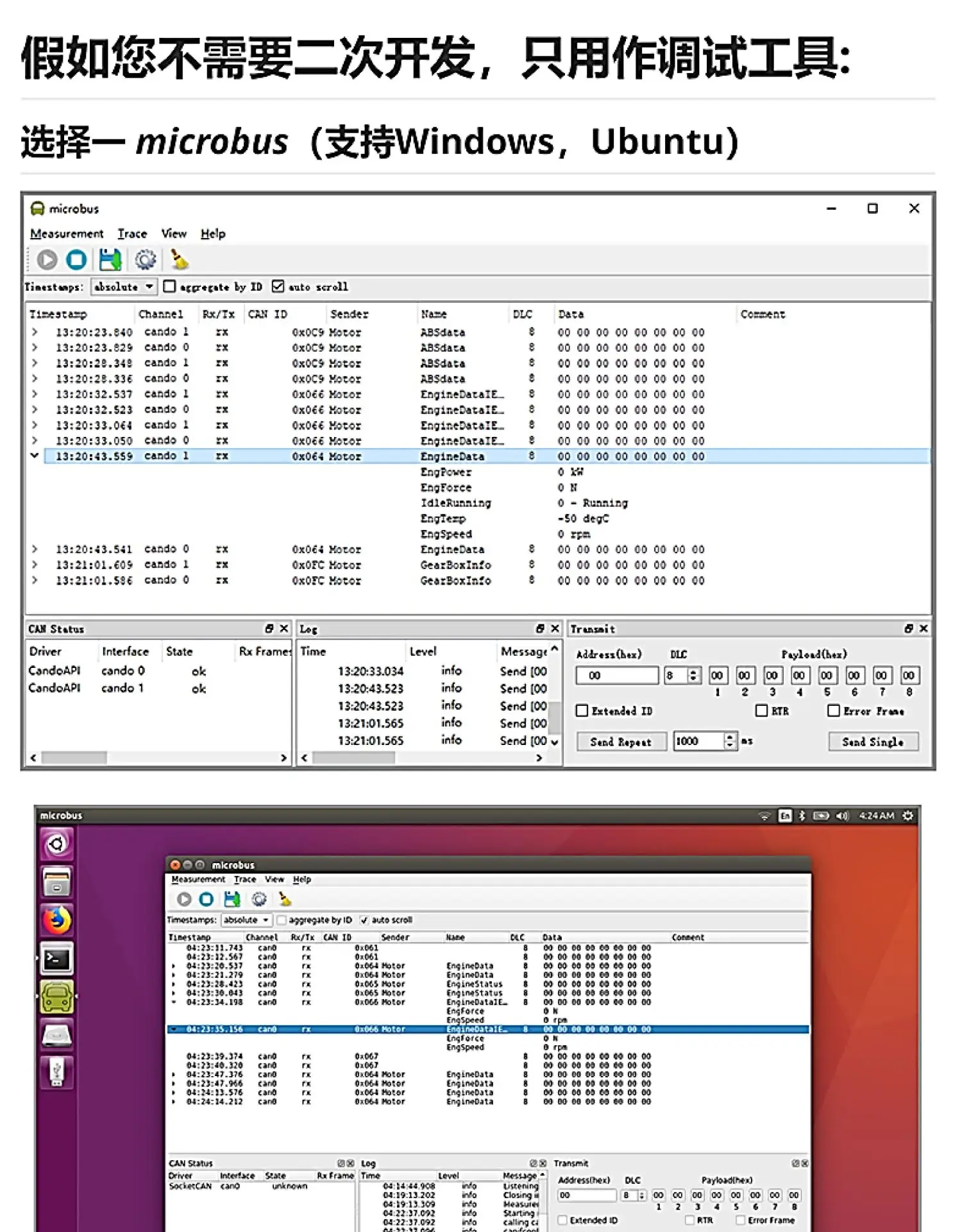The height and width of the screenshot is (1232, 962).
Task: Disable auto scroll in Windows microbus
Action: [278, 286]
